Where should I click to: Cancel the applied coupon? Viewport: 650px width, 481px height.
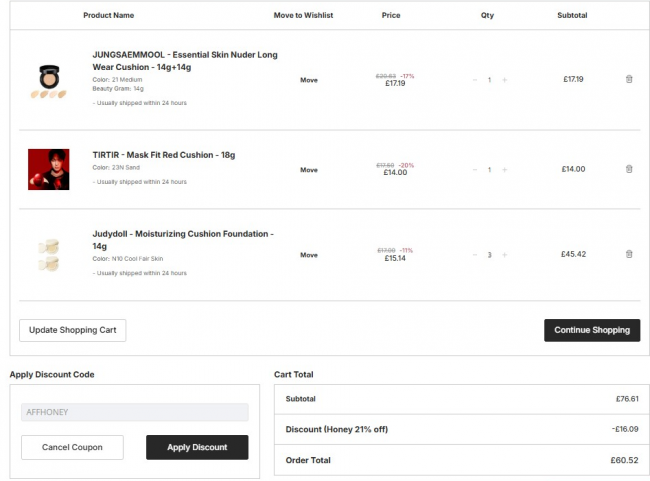point(72,447)
